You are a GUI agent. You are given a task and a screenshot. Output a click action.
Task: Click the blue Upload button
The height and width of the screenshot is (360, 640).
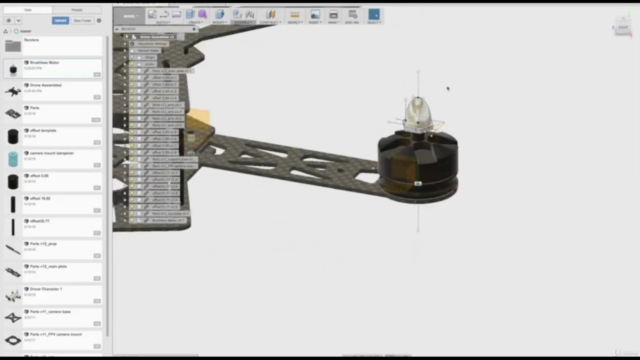pos(60,20)
